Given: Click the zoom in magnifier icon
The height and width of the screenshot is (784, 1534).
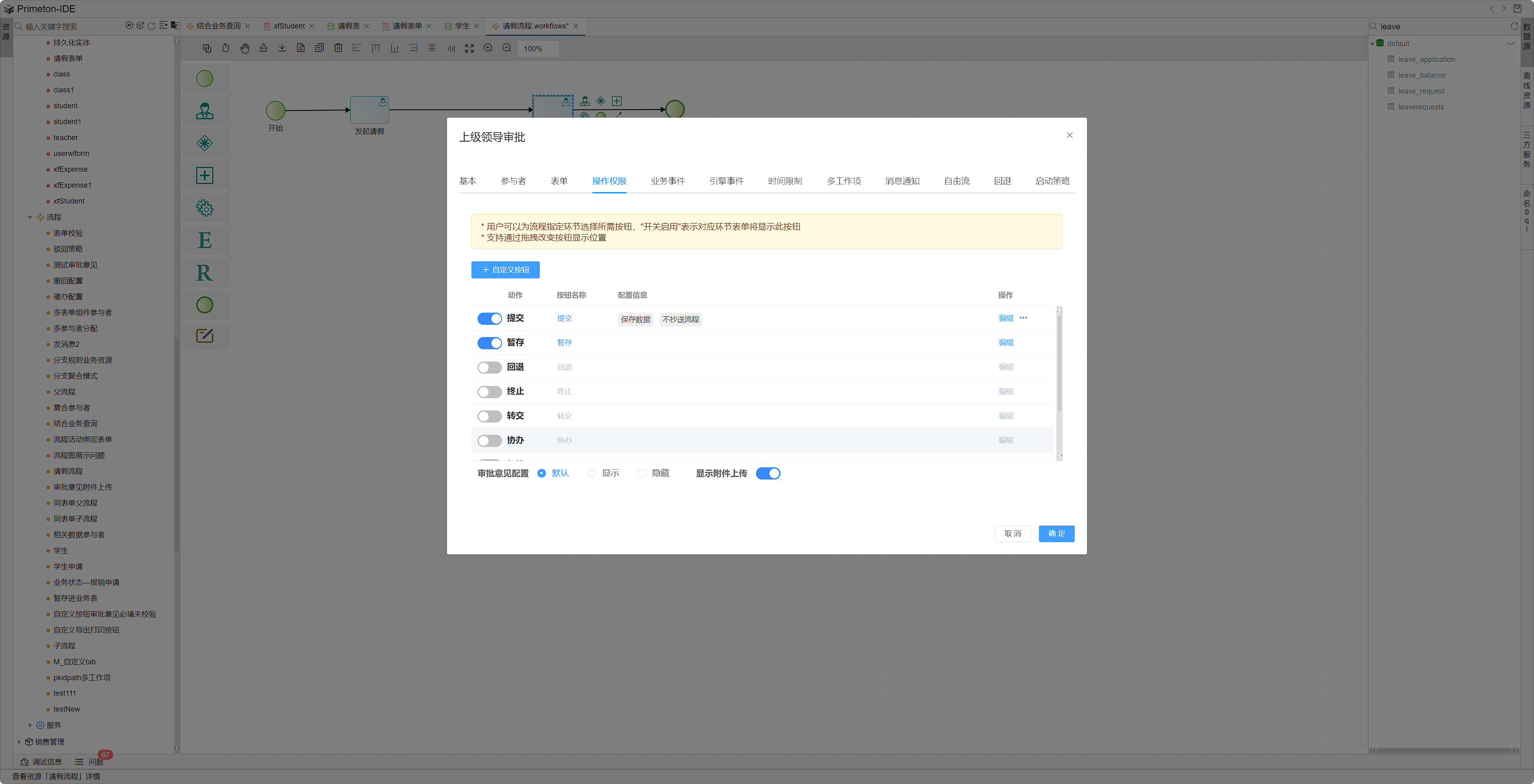Looking at the screenshot, I should pyautogui.click(x=488, y=48).
